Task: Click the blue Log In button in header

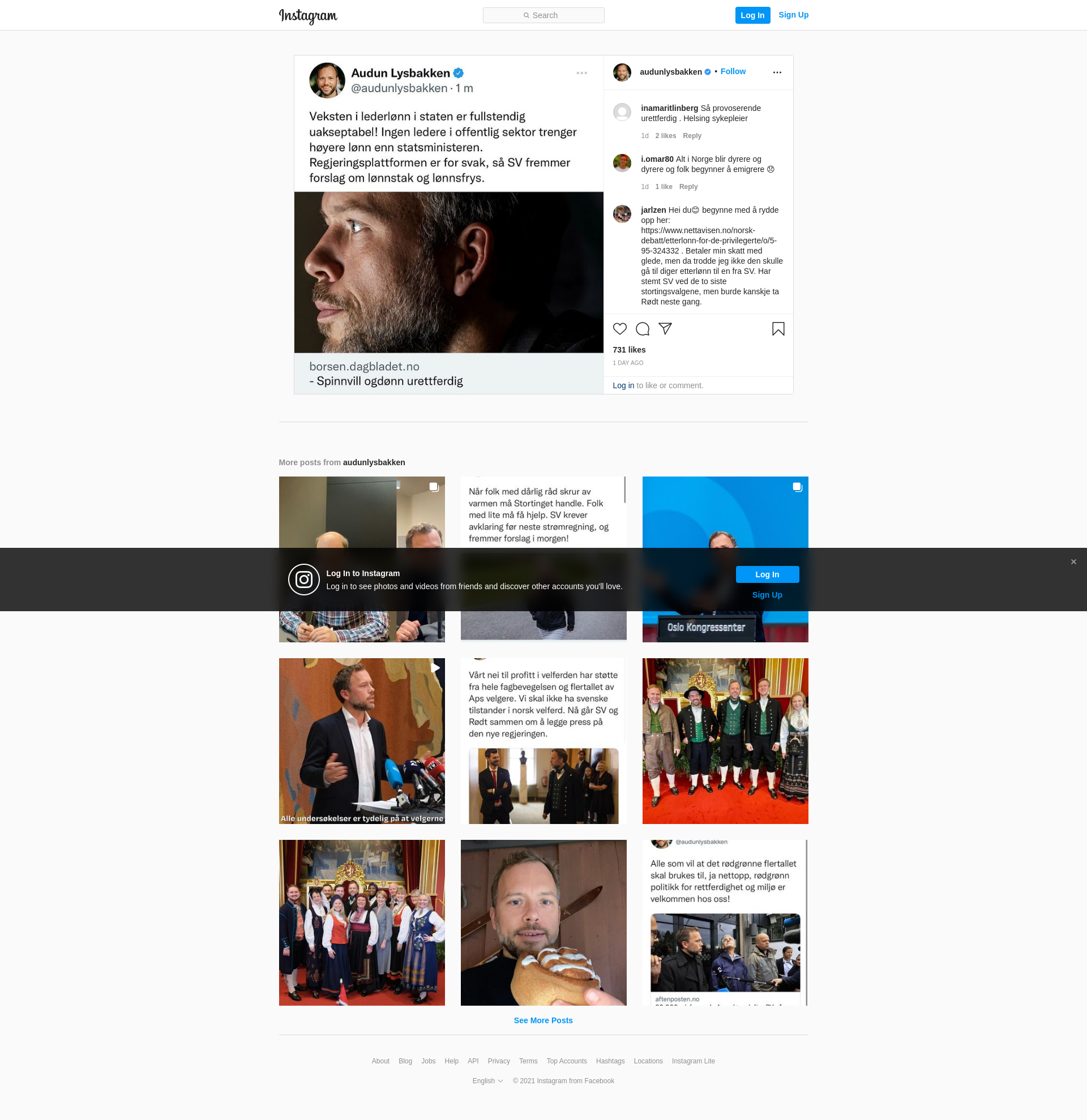Action: click(x=752, y=15)
